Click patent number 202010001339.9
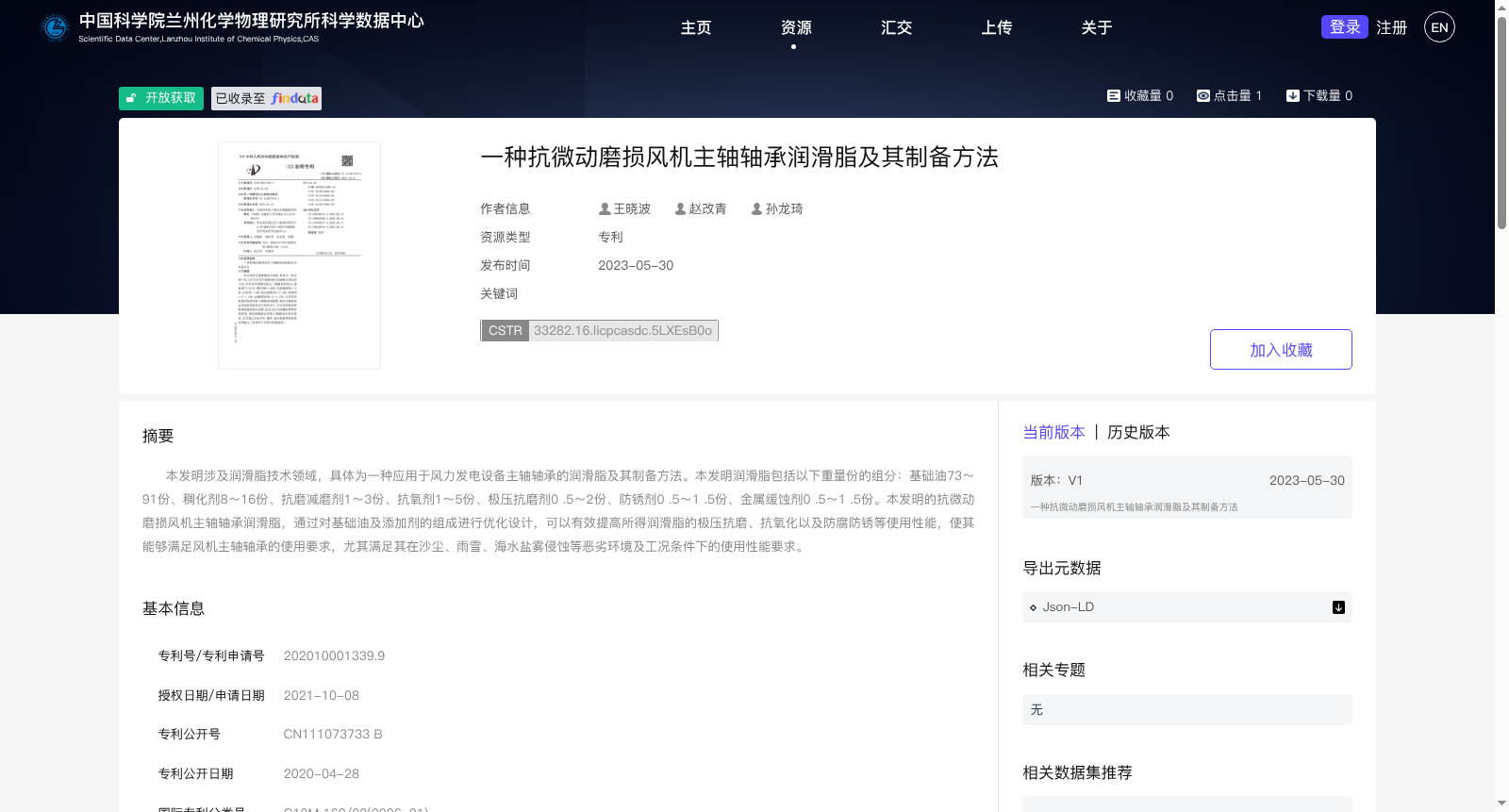Viewport: 1509px width, 812px height. pyautogui.click(x=334, y=655)
